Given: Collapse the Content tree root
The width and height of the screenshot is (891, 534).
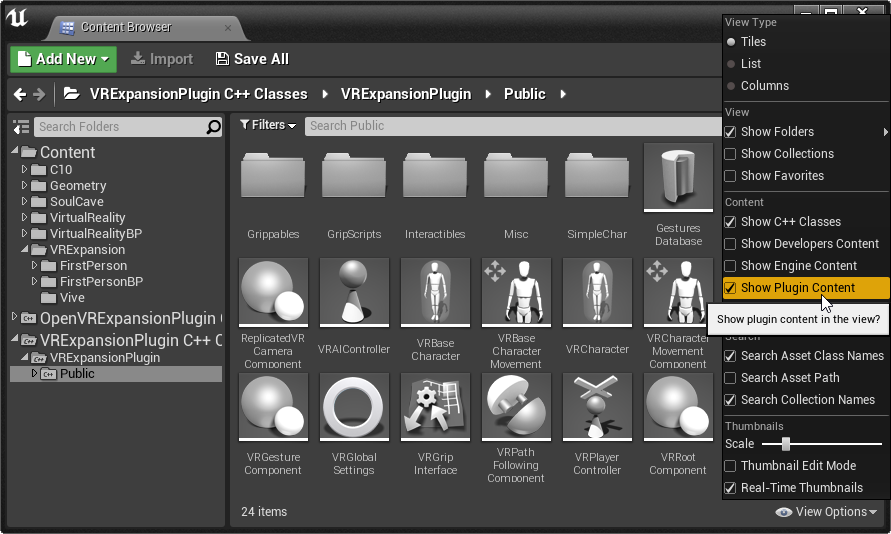Looking at the screenshot, I should click(15, 151).
